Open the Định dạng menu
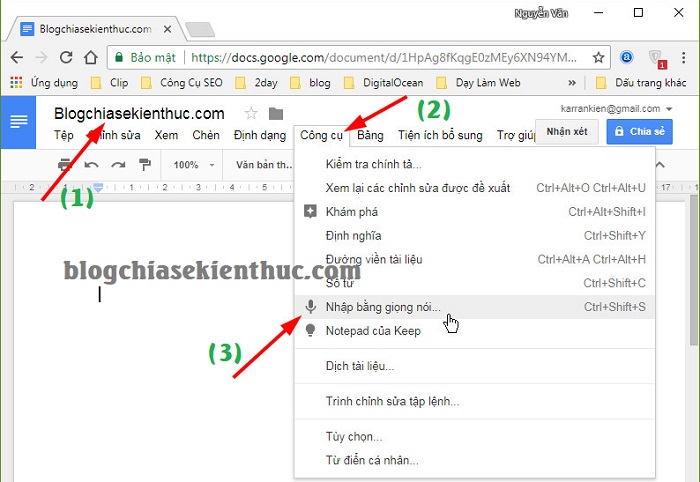Viewport: 700px width, 482px height. point(260,135)
